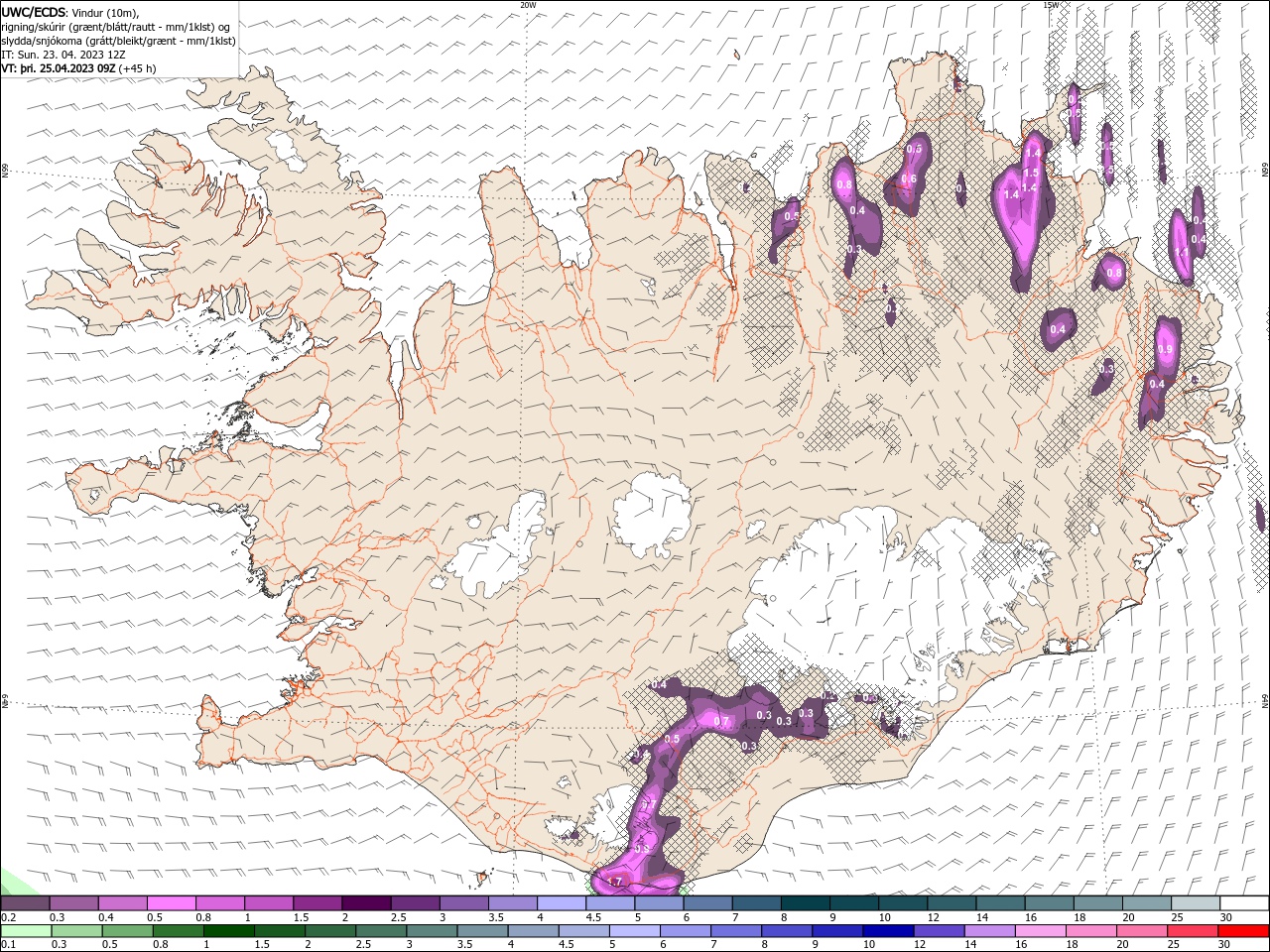Viewport: 1270px width, 952px height.
Task: Pick the bright pink 0.5 swatch in upper scale
Action: tap(172, 903)
